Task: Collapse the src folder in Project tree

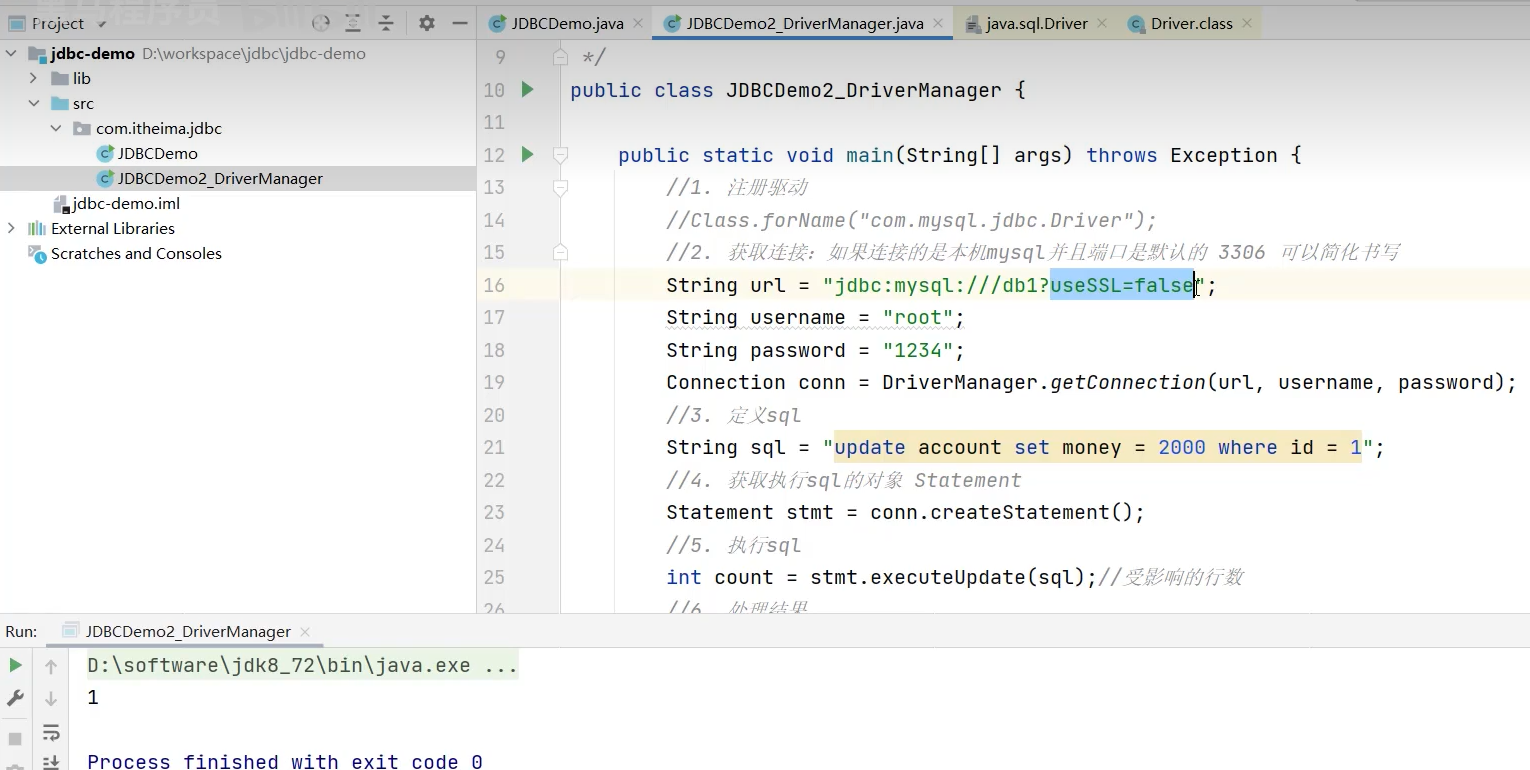Action: coord(34,103)
